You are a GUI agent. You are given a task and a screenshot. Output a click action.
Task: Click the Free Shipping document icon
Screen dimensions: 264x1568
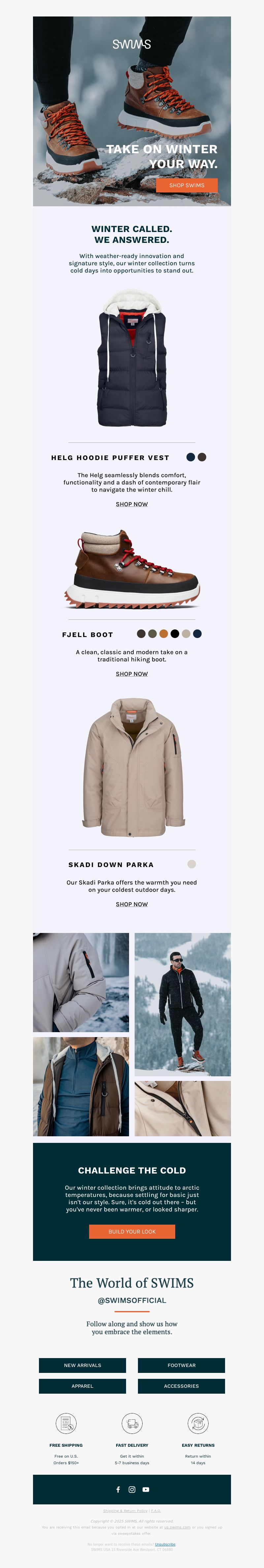point(66,1424)
